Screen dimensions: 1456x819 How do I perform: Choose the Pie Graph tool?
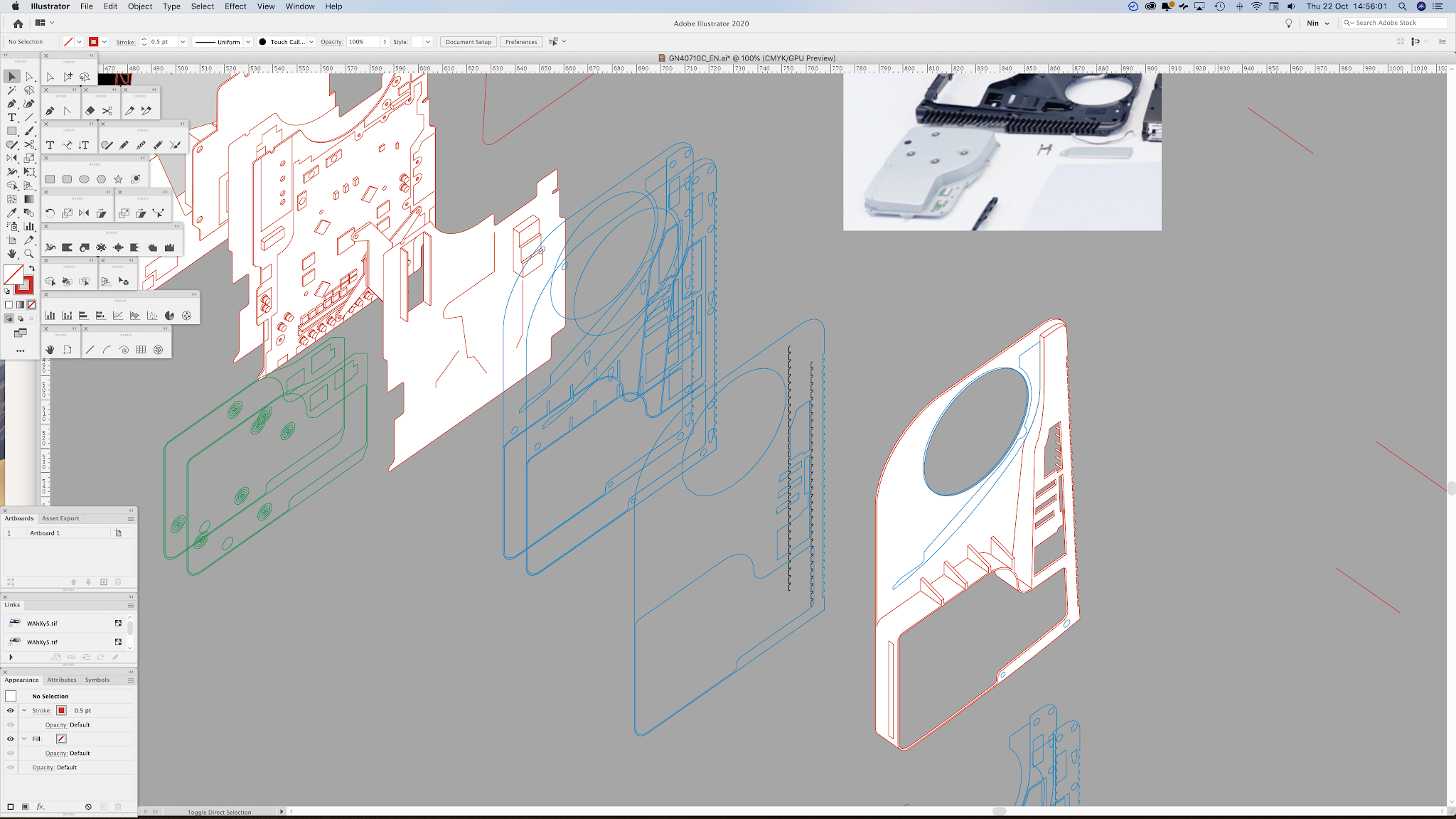click(169, 316)
